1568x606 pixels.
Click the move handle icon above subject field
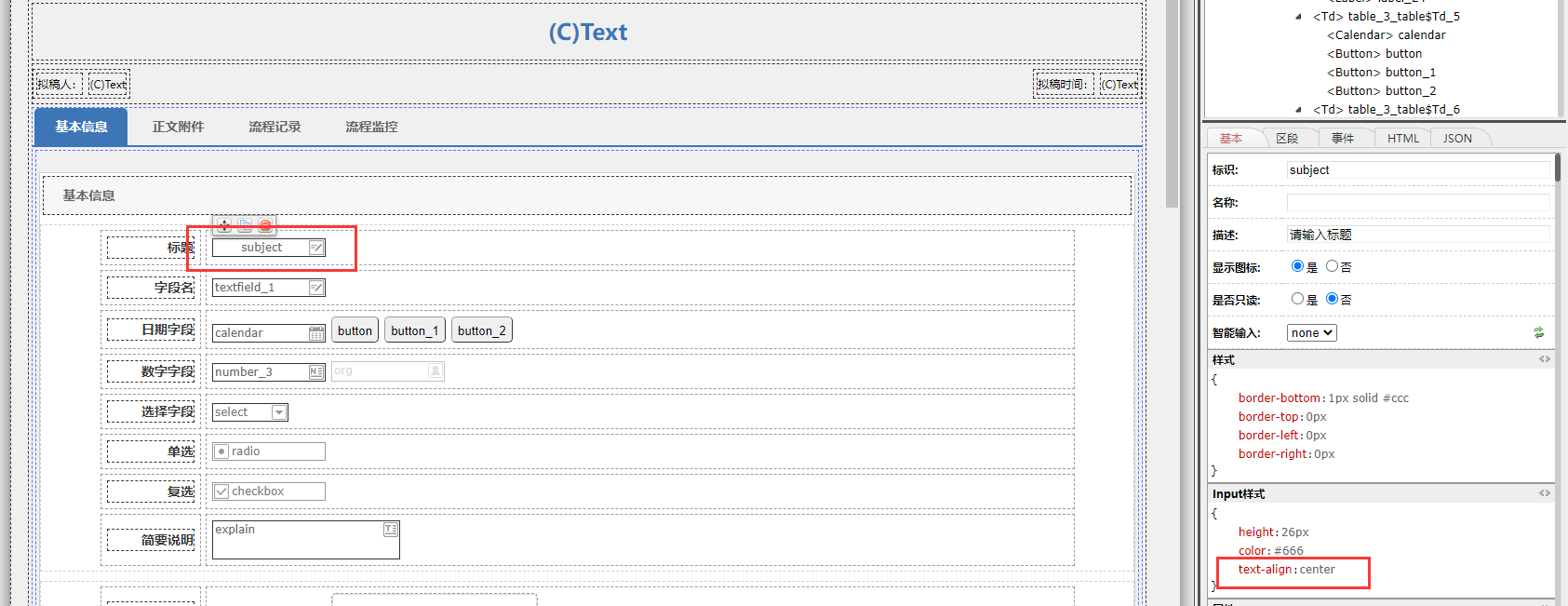(224, 225)
